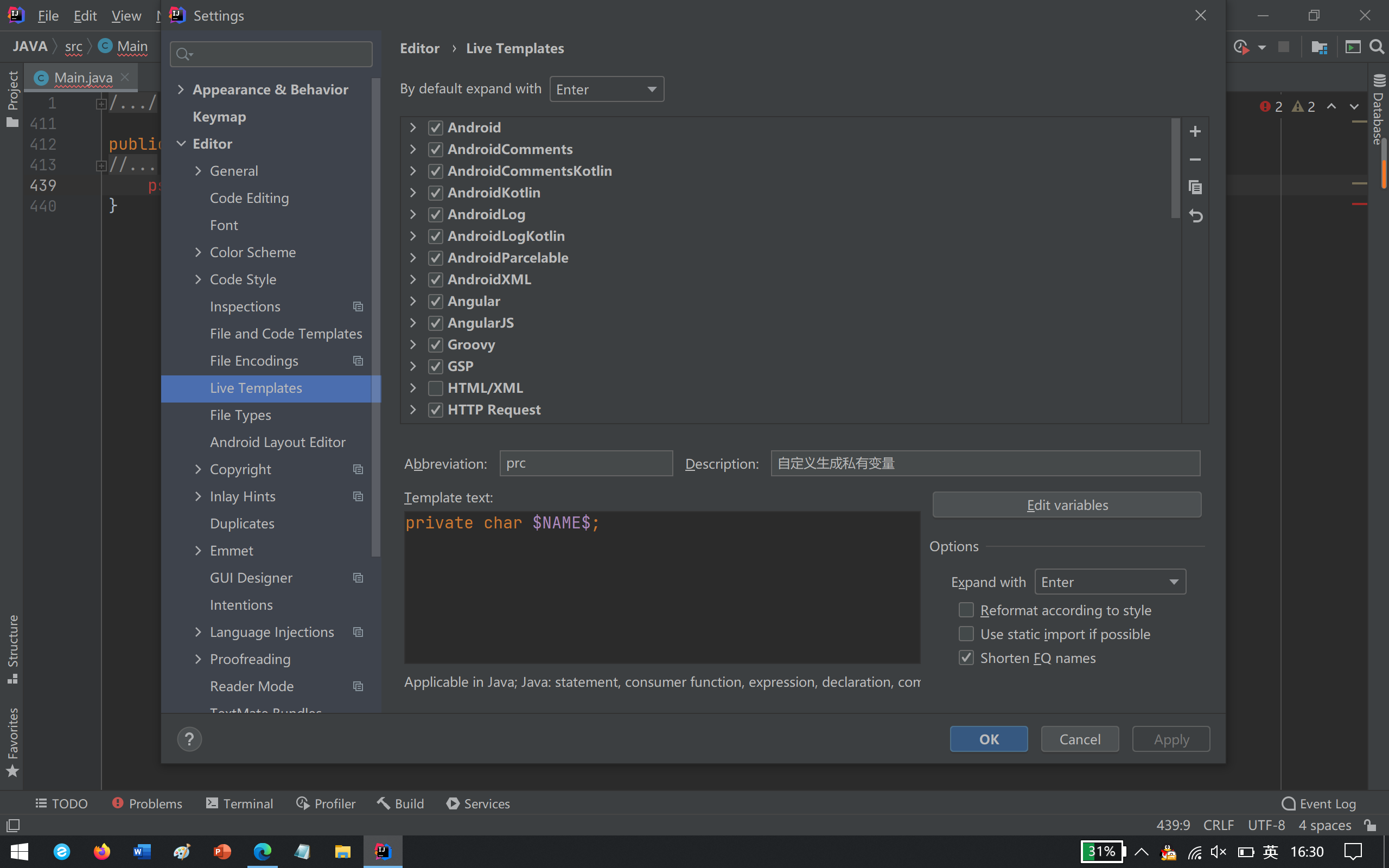Screen dimensions: 1389x868
Task: Click copy icon beside Inspections
Action: click(358, 307)
